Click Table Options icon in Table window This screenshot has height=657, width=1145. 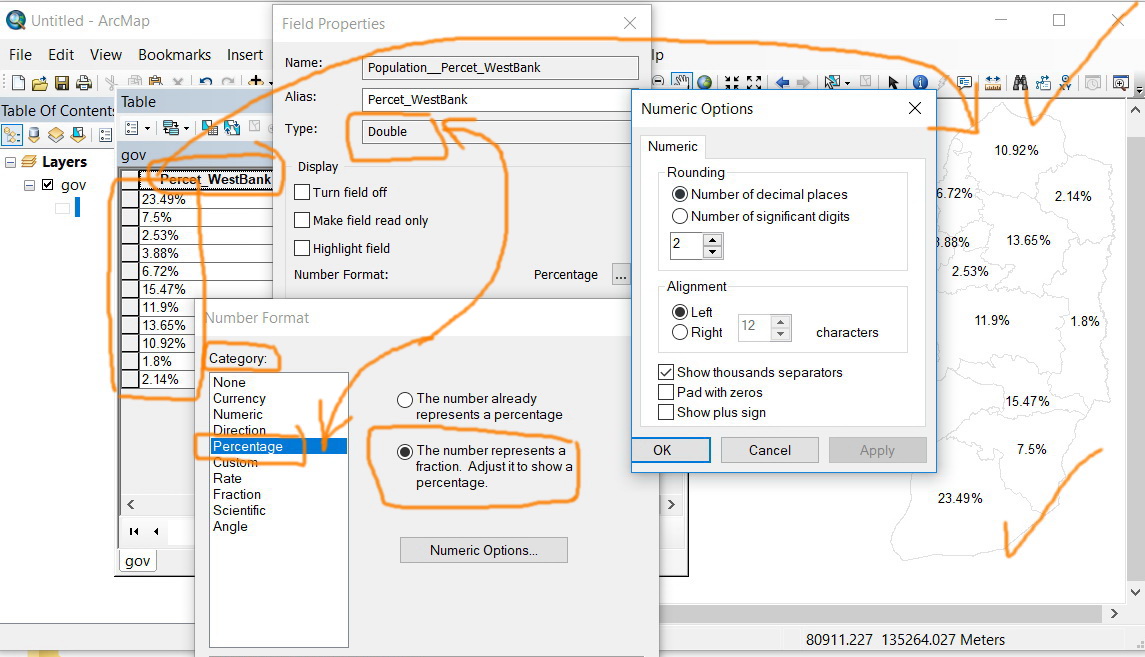pyautogui.click(x=132, y=128)
